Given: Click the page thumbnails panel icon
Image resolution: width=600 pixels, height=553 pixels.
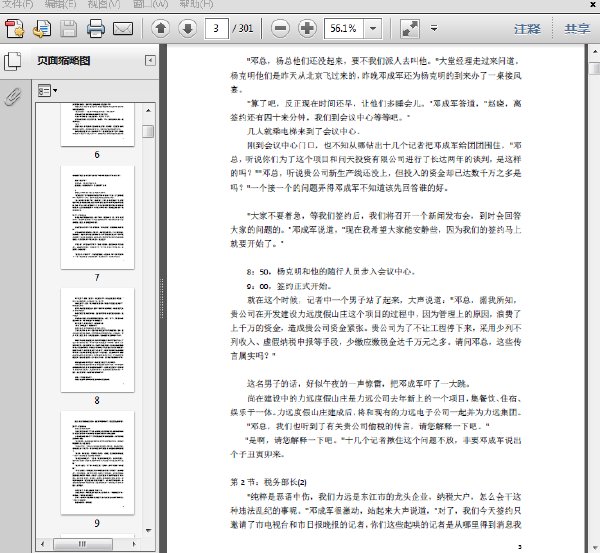Looking at the screenshot, I should (13, 61).
